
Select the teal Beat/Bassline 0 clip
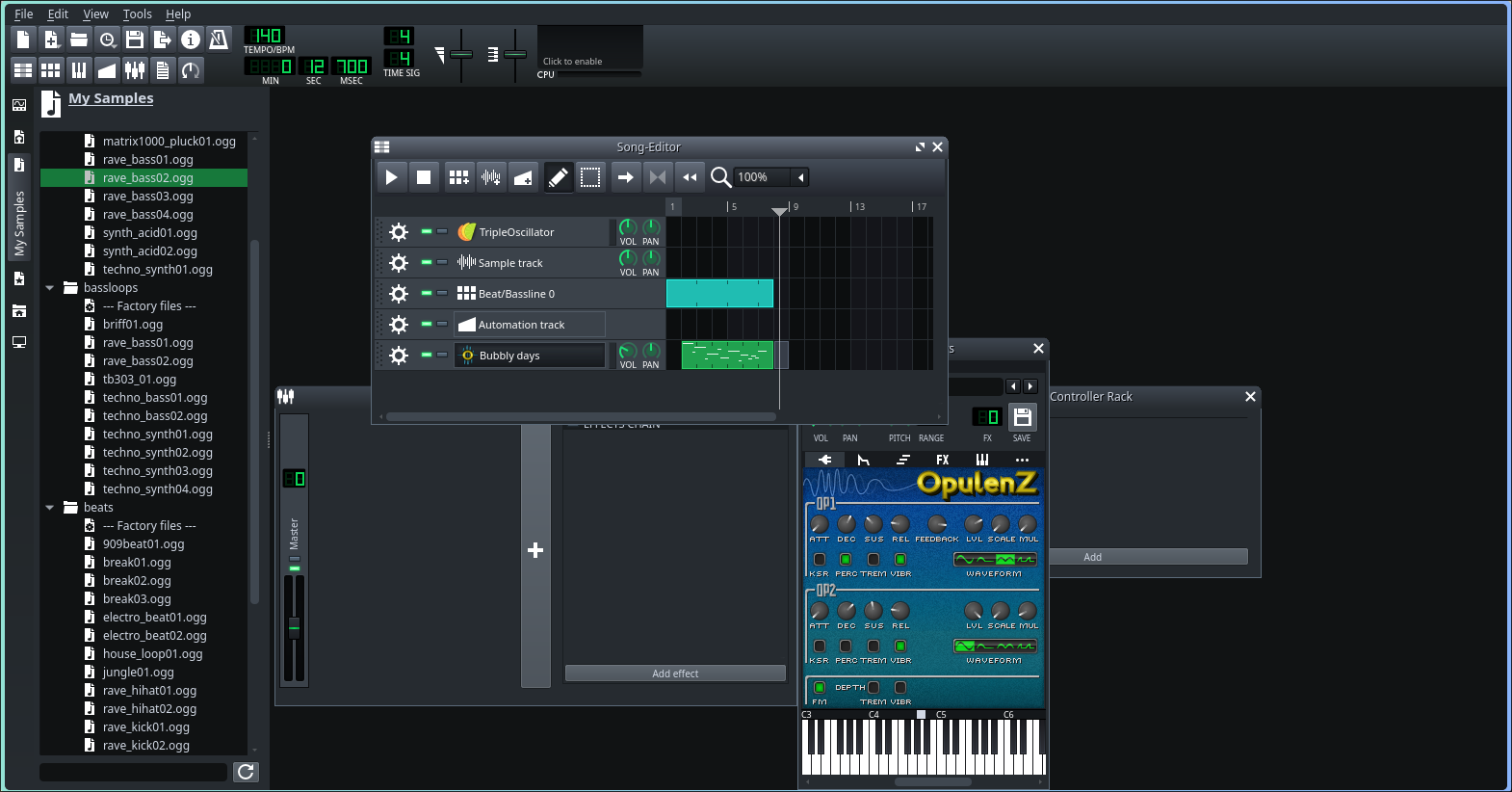pos(719,294)
